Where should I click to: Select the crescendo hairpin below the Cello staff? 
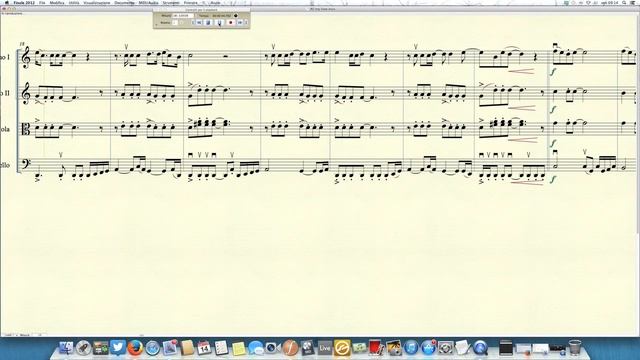tap(527, 182)
